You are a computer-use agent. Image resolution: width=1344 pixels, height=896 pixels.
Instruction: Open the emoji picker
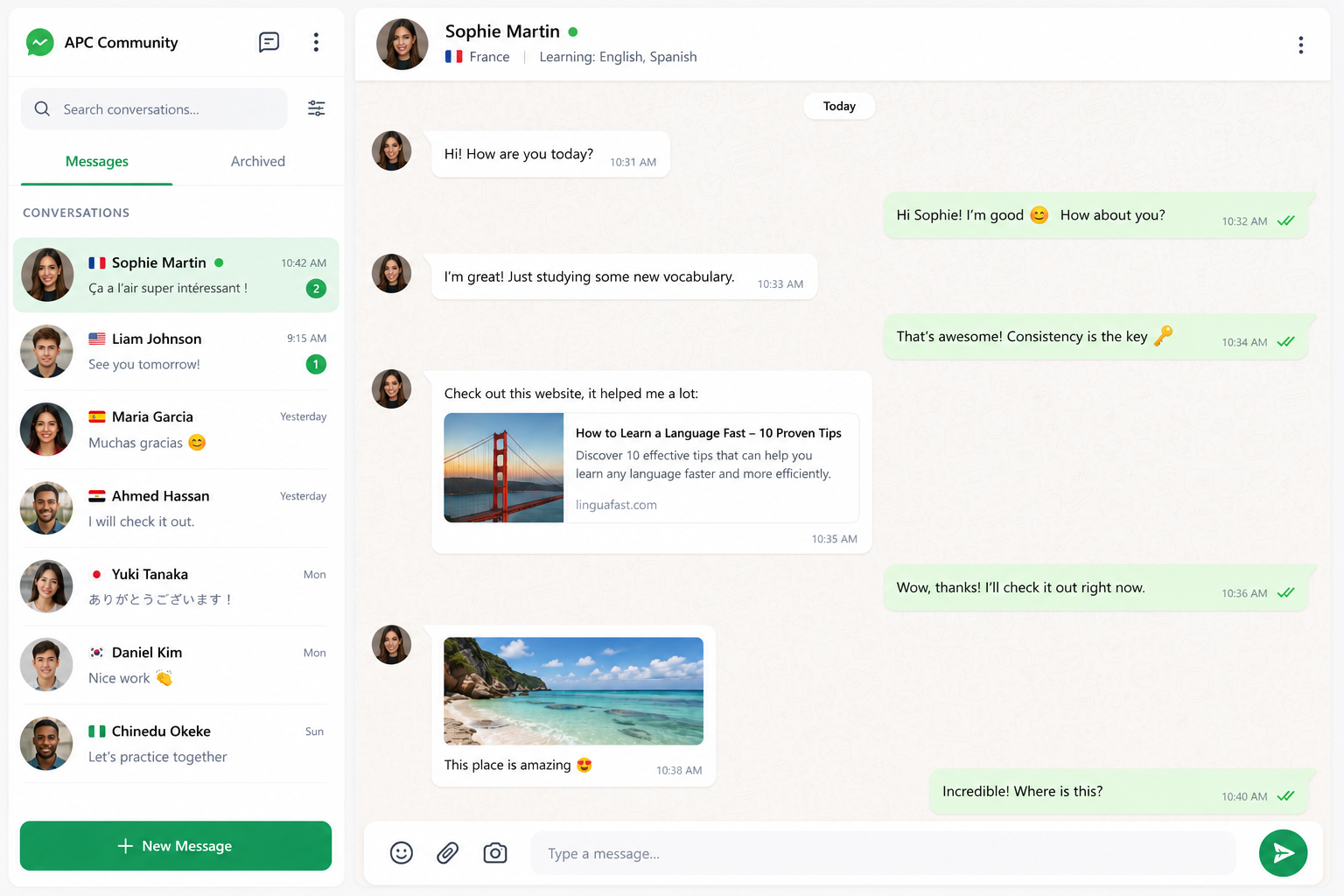(x=402, y=852)
